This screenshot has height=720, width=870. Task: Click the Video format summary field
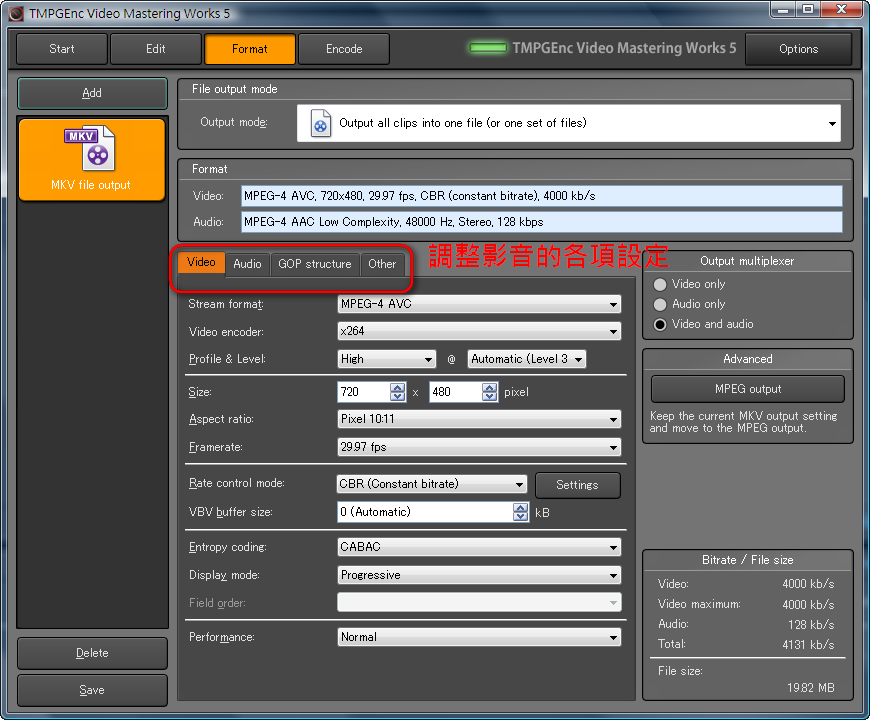pos(542,196)
